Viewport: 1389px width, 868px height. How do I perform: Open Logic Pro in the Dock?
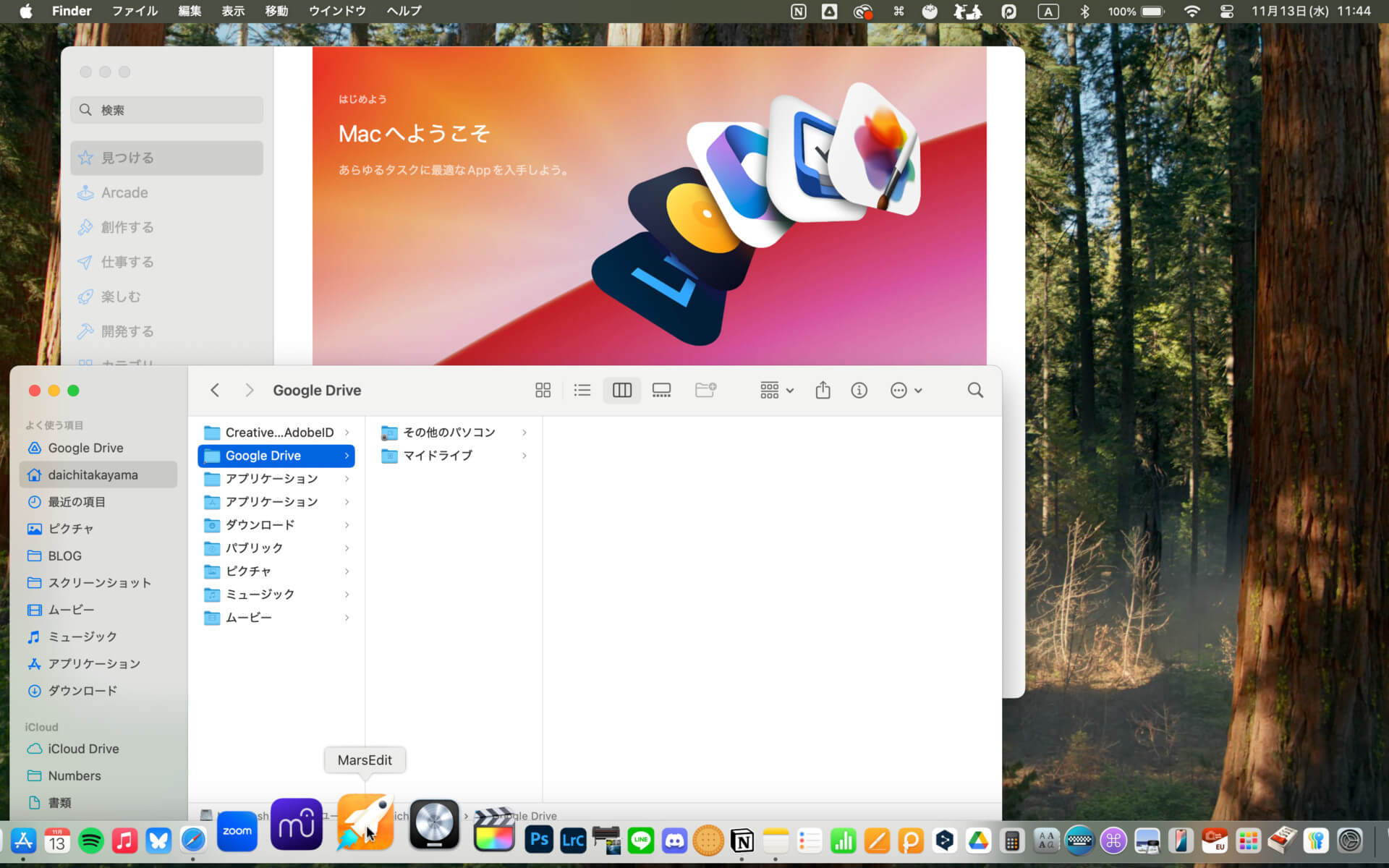tap(434, 824)
